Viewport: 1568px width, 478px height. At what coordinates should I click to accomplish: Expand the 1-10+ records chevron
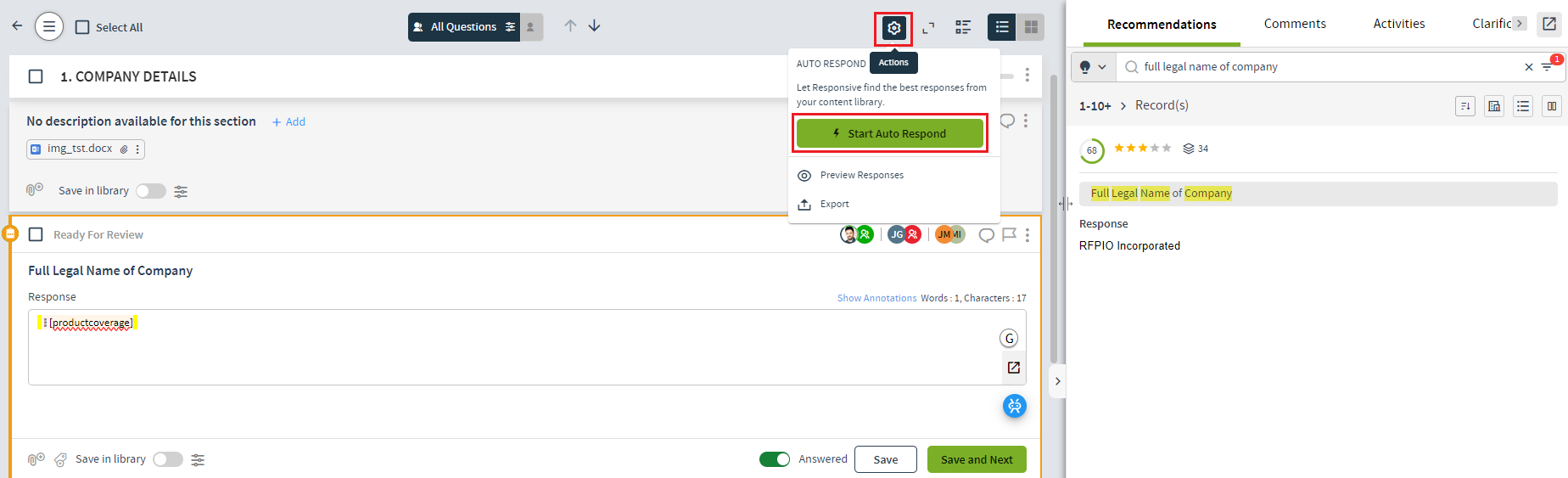click(1123, 105)
